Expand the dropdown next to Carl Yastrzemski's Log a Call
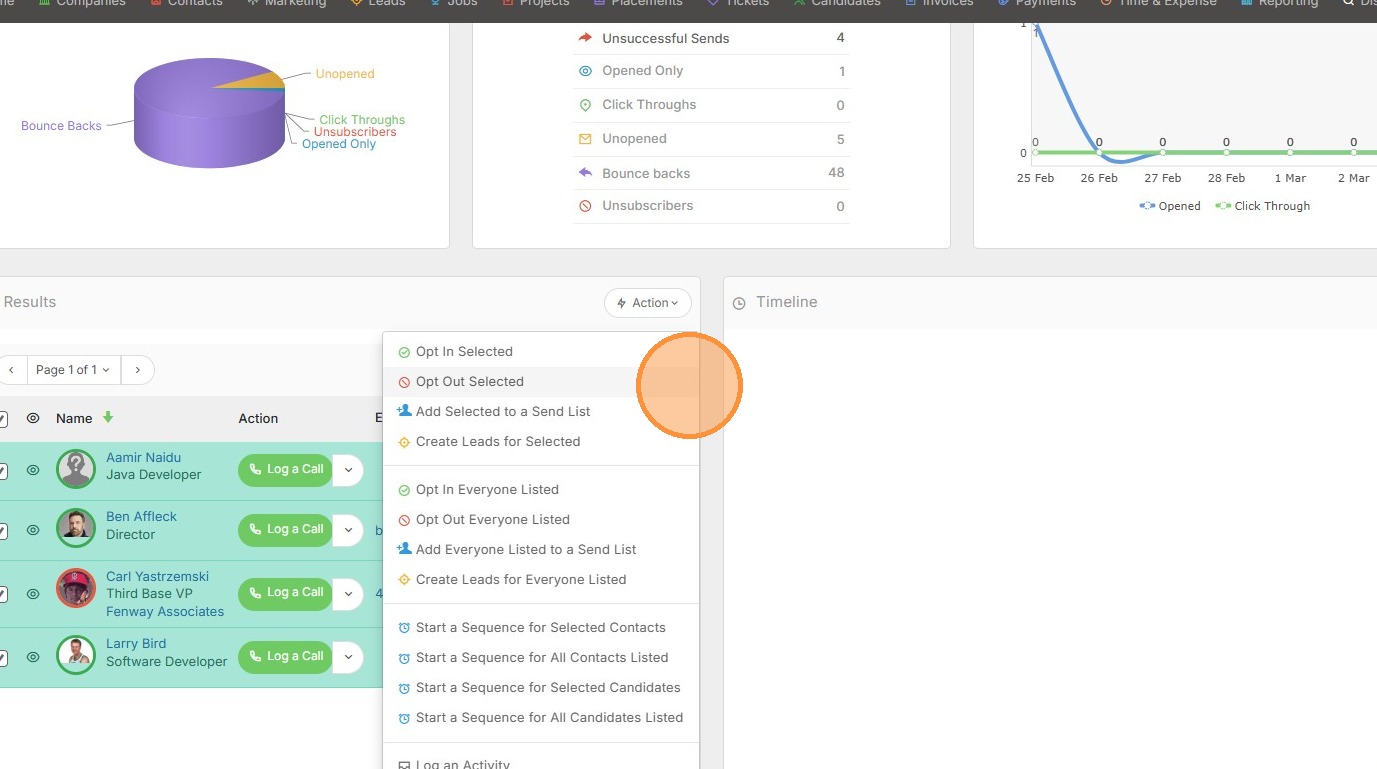 [x=348, y=593]
